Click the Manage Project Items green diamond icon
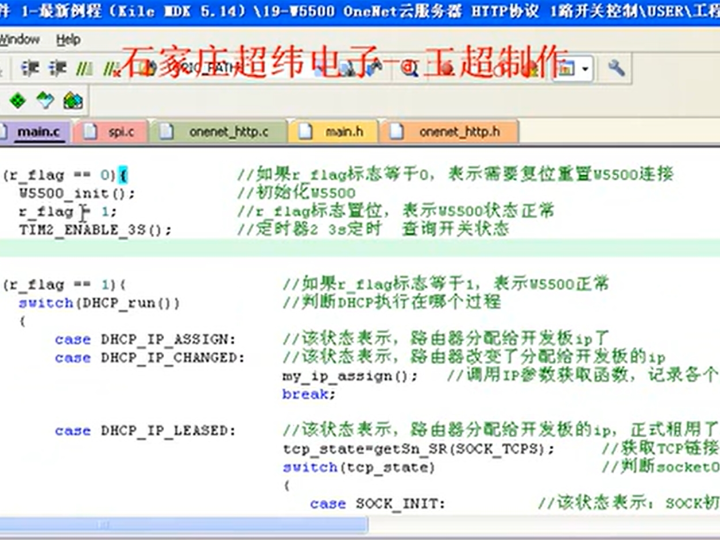 tap(17, 100)
